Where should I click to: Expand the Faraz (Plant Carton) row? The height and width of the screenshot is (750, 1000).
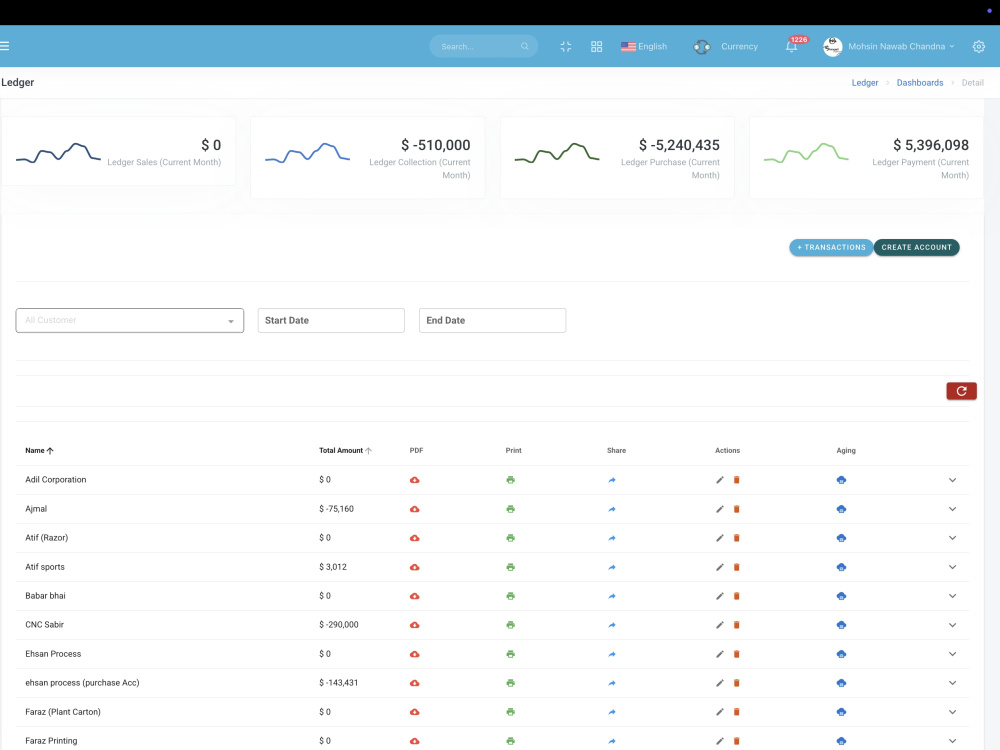[x=952, y=712]
